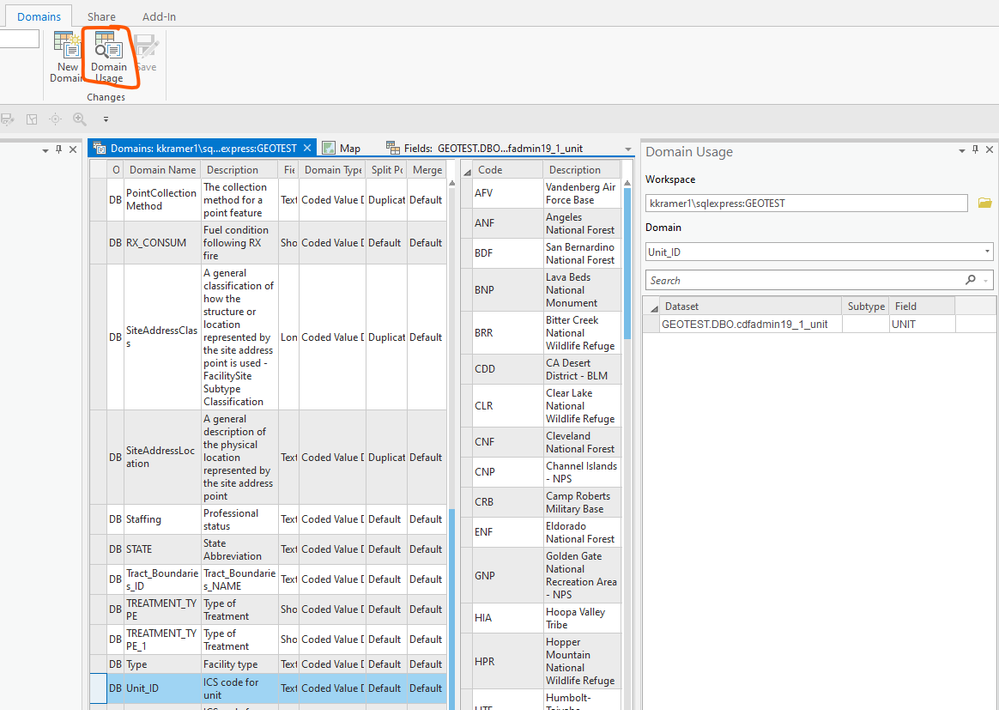The width and height of the screenshot is (999, 710).
Task: Close the Domains view tab
Action: [307, 148]
